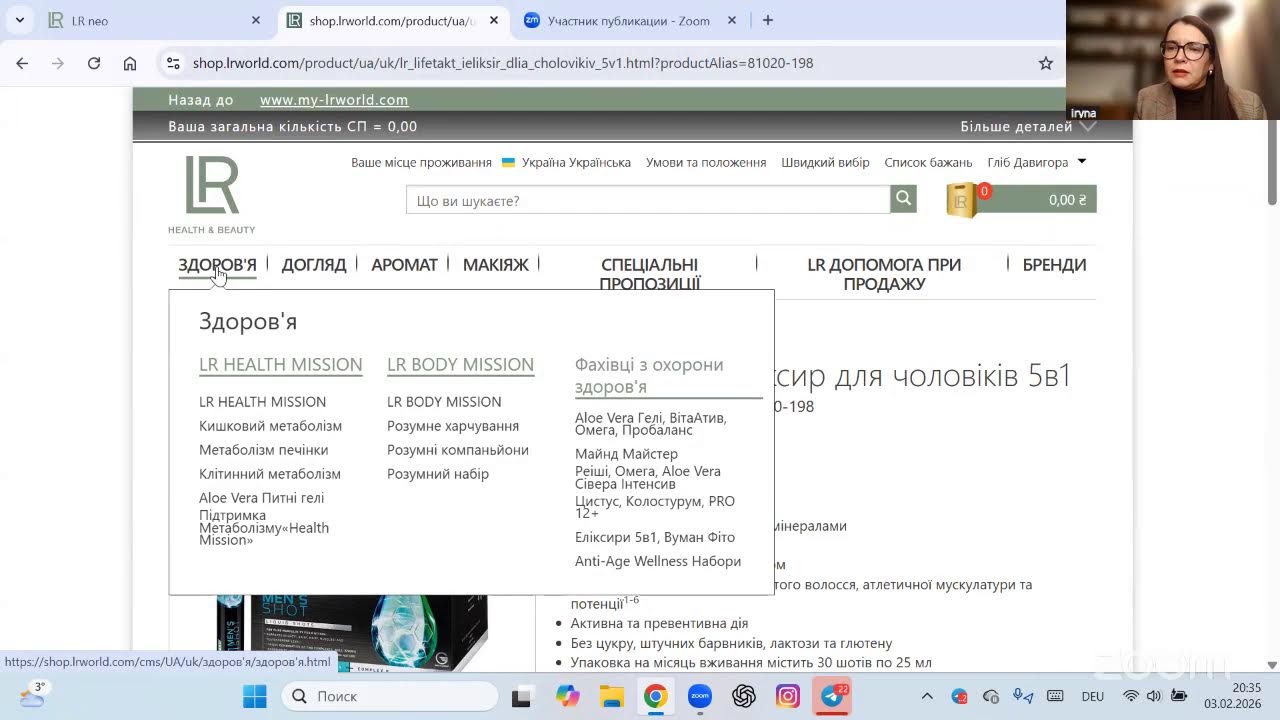The width and height of the screenshot is (1280, 720).
Task: Open the tab search dropdown arrow
Action: click(x=19, y=20)
